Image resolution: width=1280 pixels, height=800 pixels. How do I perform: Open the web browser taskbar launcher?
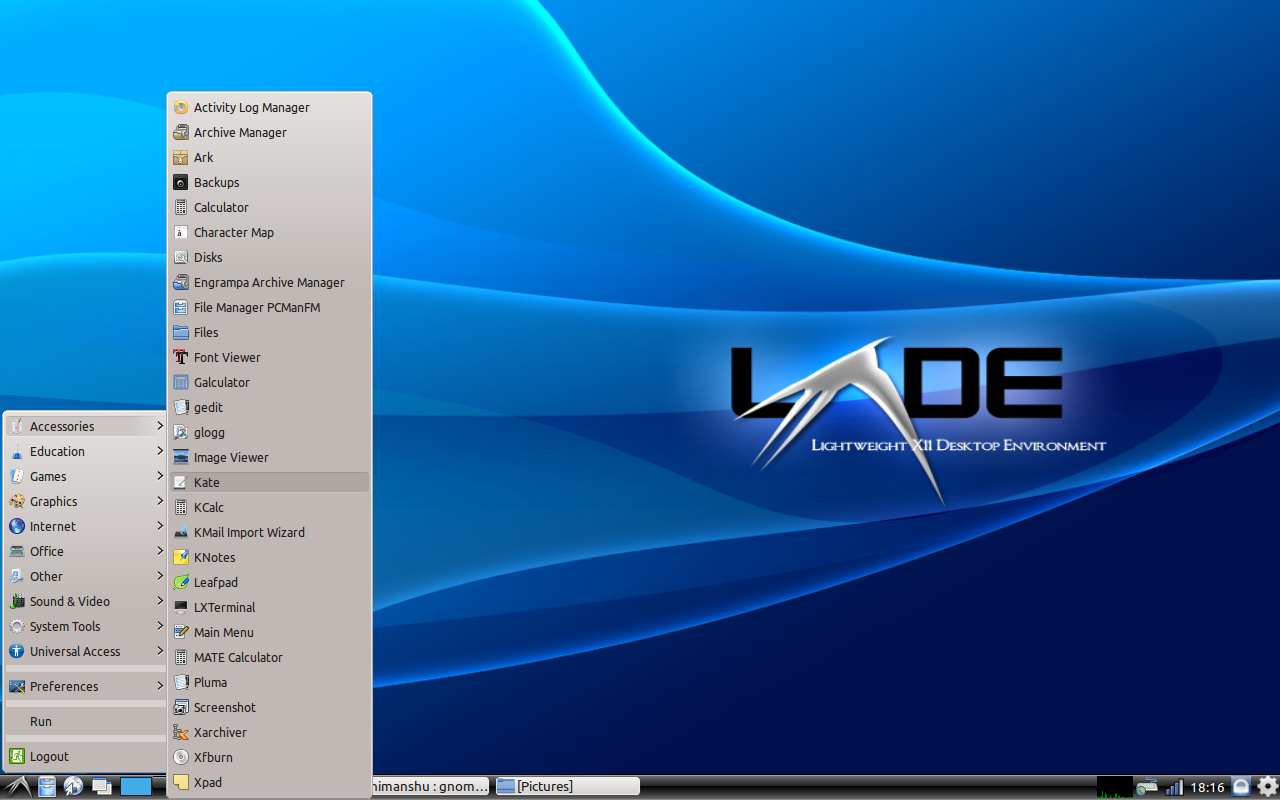pyautogui.click(x=74, y=787)
